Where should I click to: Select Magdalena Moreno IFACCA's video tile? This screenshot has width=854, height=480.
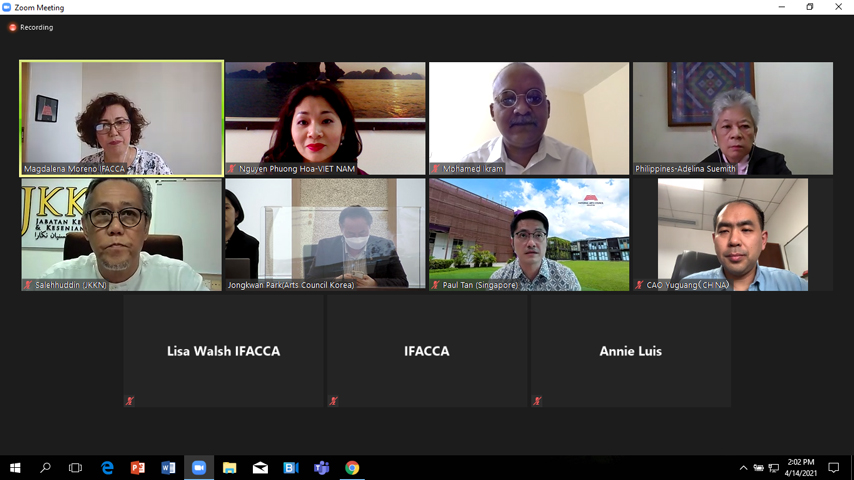[121, 118]
